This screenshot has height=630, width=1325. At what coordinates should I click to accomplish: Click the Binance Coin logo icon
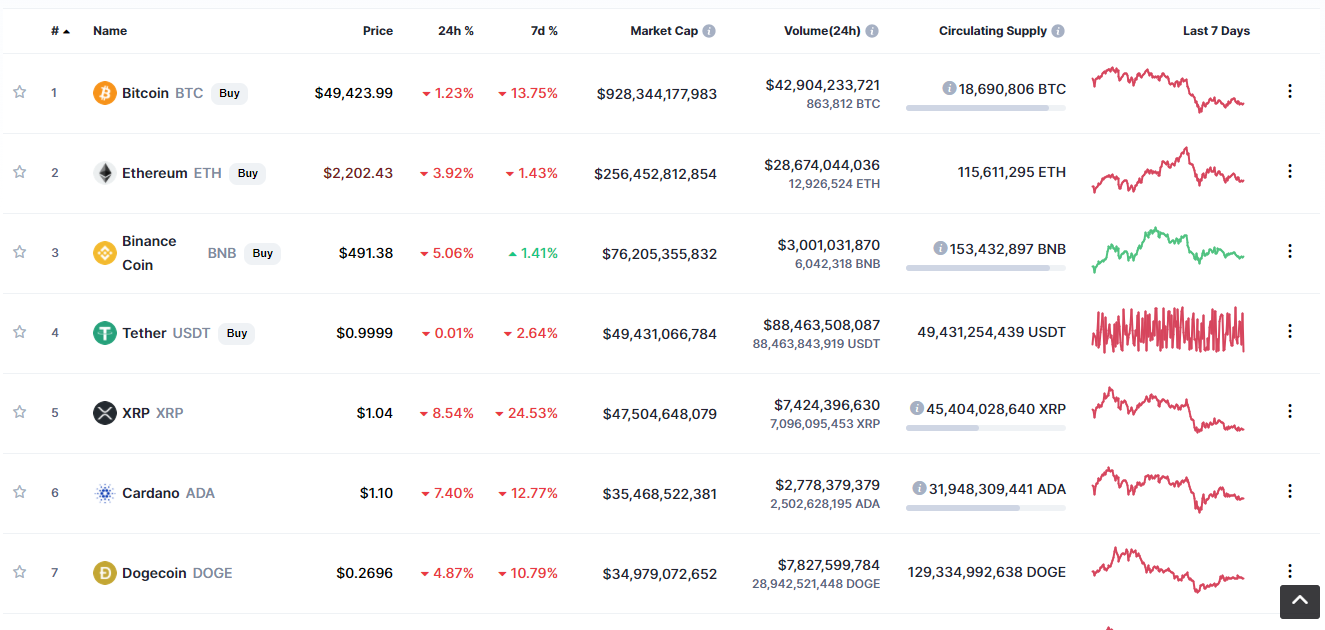pyautogui.click(x=105, y=253)
